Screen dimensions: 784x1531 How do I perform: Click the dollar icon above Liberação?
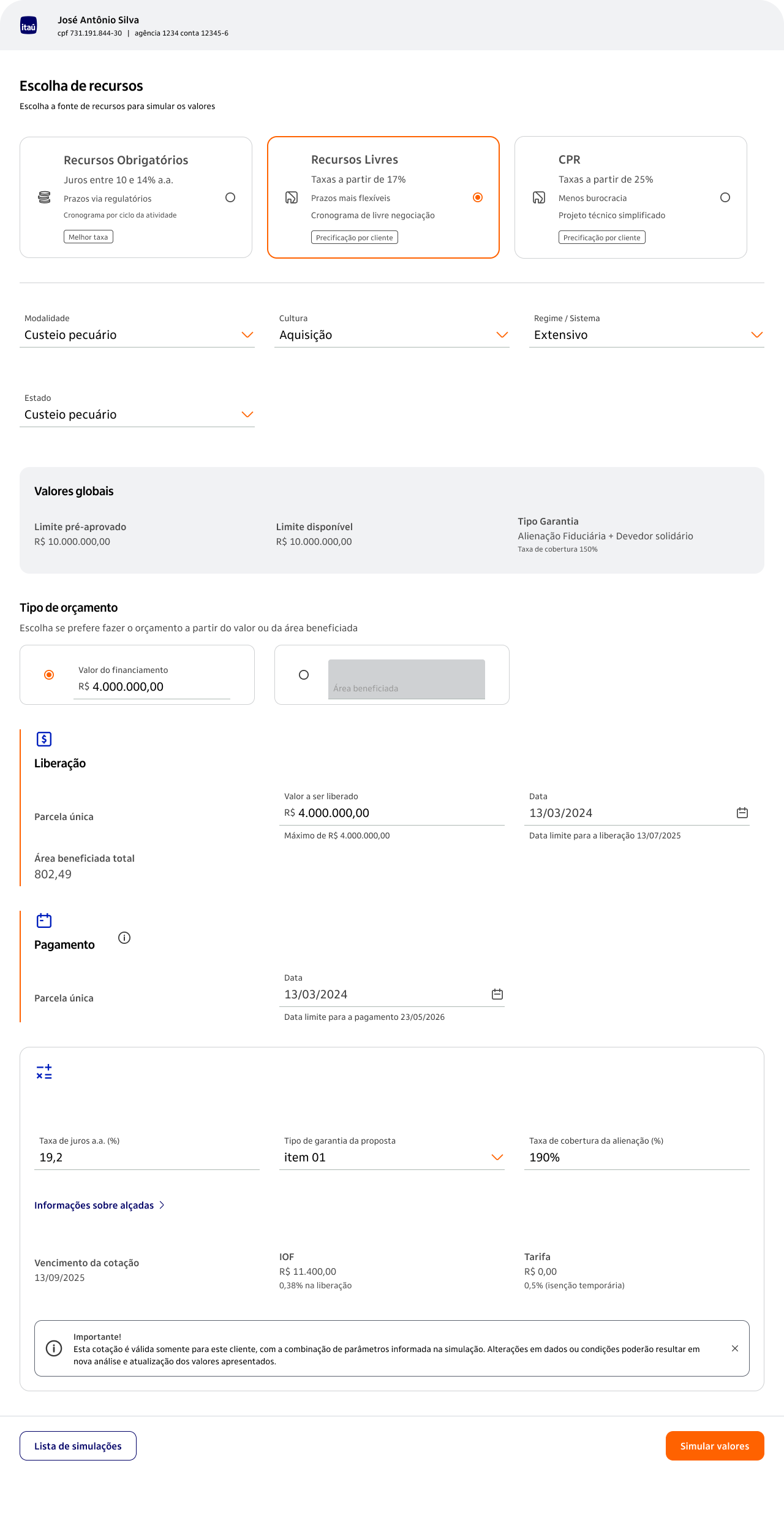point(44,739)
